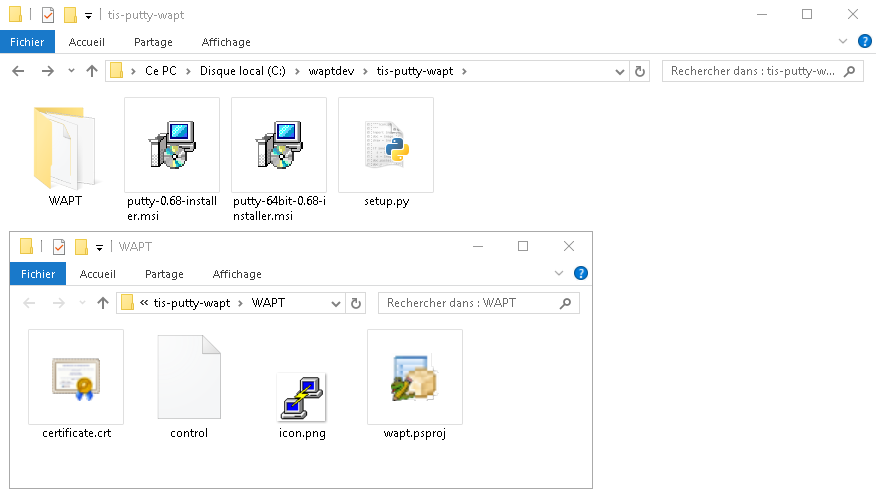
Task: Click the 'Rechercher dans : WAPT' search field
Action: (470, 303)
